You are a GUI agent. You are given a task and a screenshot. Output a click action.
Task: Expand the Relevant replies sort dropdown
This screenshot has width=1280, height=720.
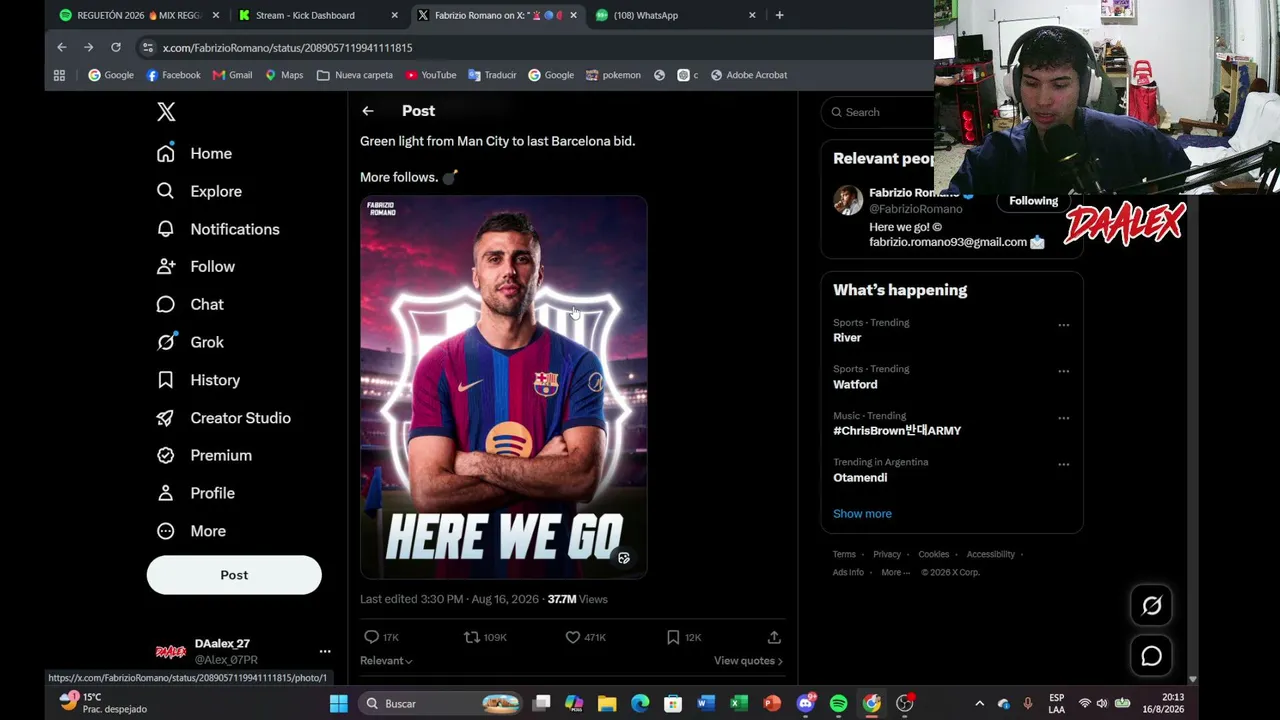(x=386, y=661)
